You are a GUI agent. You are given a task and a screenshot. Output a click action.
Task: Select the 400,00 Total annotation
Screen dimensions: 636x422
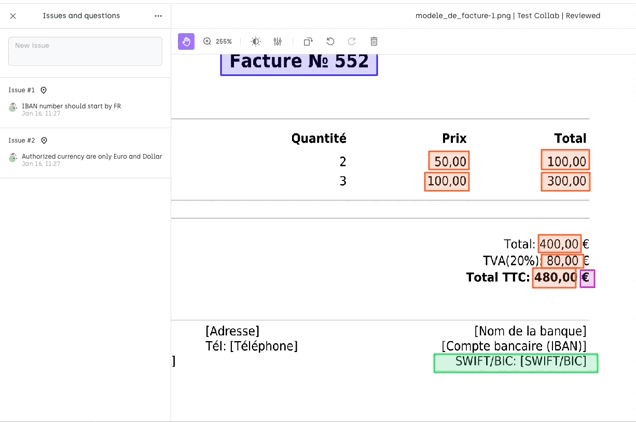pyautogui.click(x=560, y=244)
